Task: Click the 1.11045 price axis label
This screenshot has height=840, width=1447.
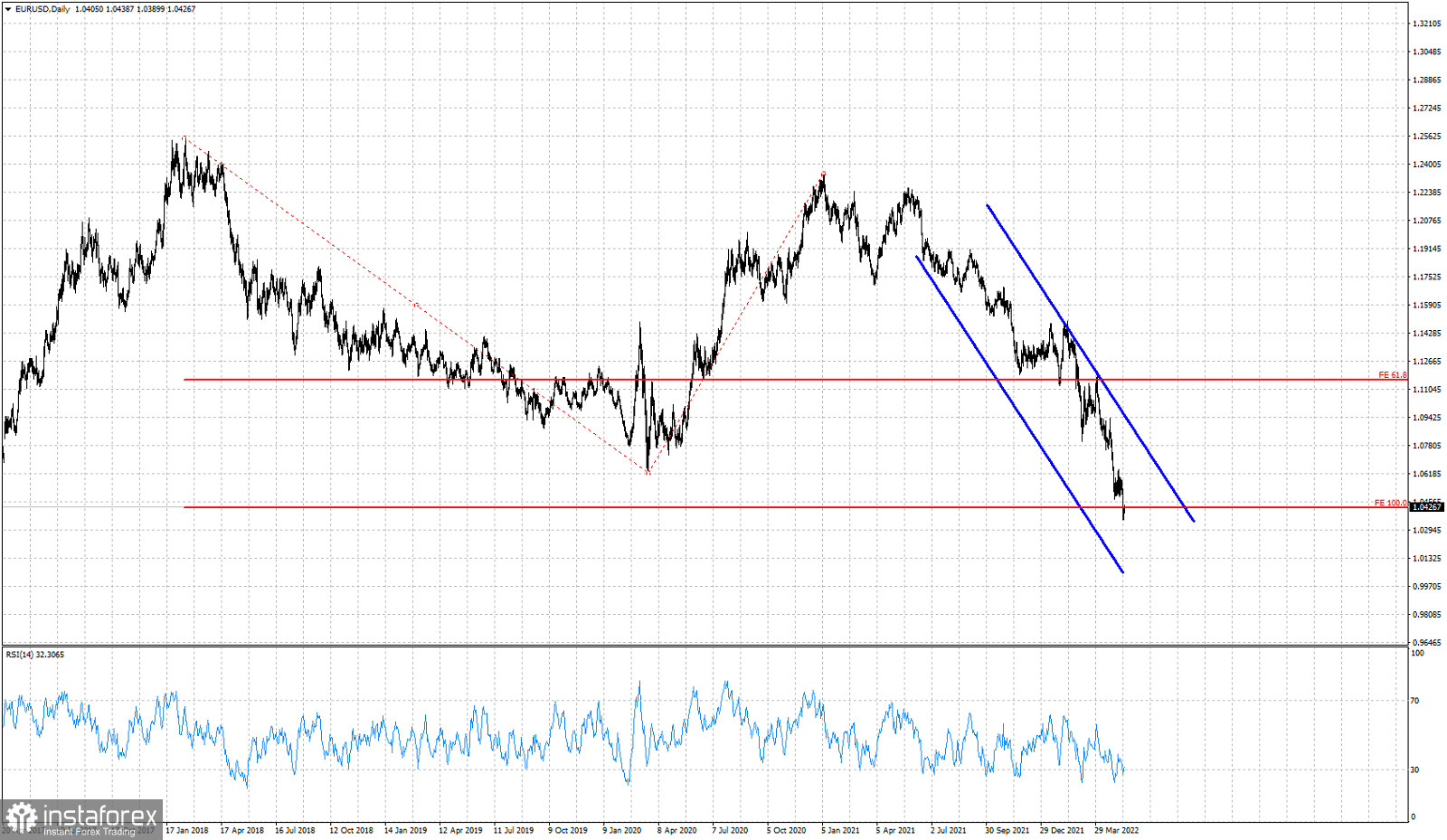Action: click(x=1427, y=390)
